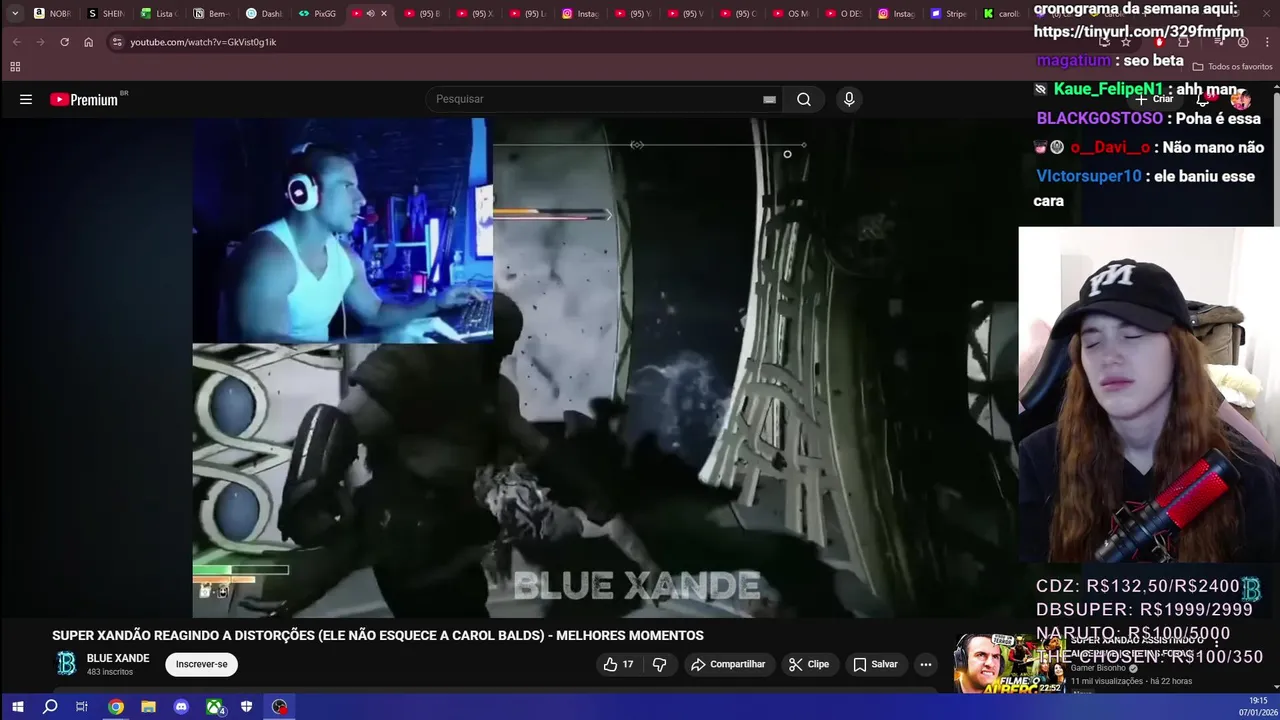The height and width of the screenshot is (720, 1280).
Task: Open Chrome from the taskbar
Action: coord(116,707)
